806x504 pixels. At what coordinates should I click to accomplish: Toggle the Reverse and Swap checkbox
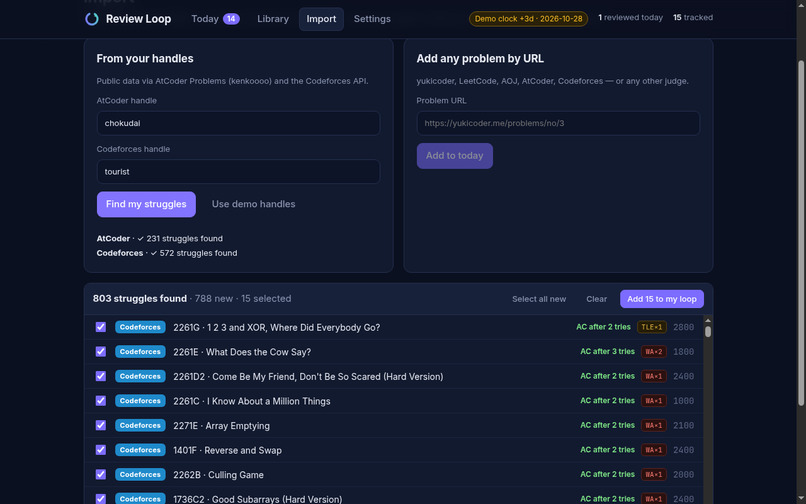tap(101, 450)
